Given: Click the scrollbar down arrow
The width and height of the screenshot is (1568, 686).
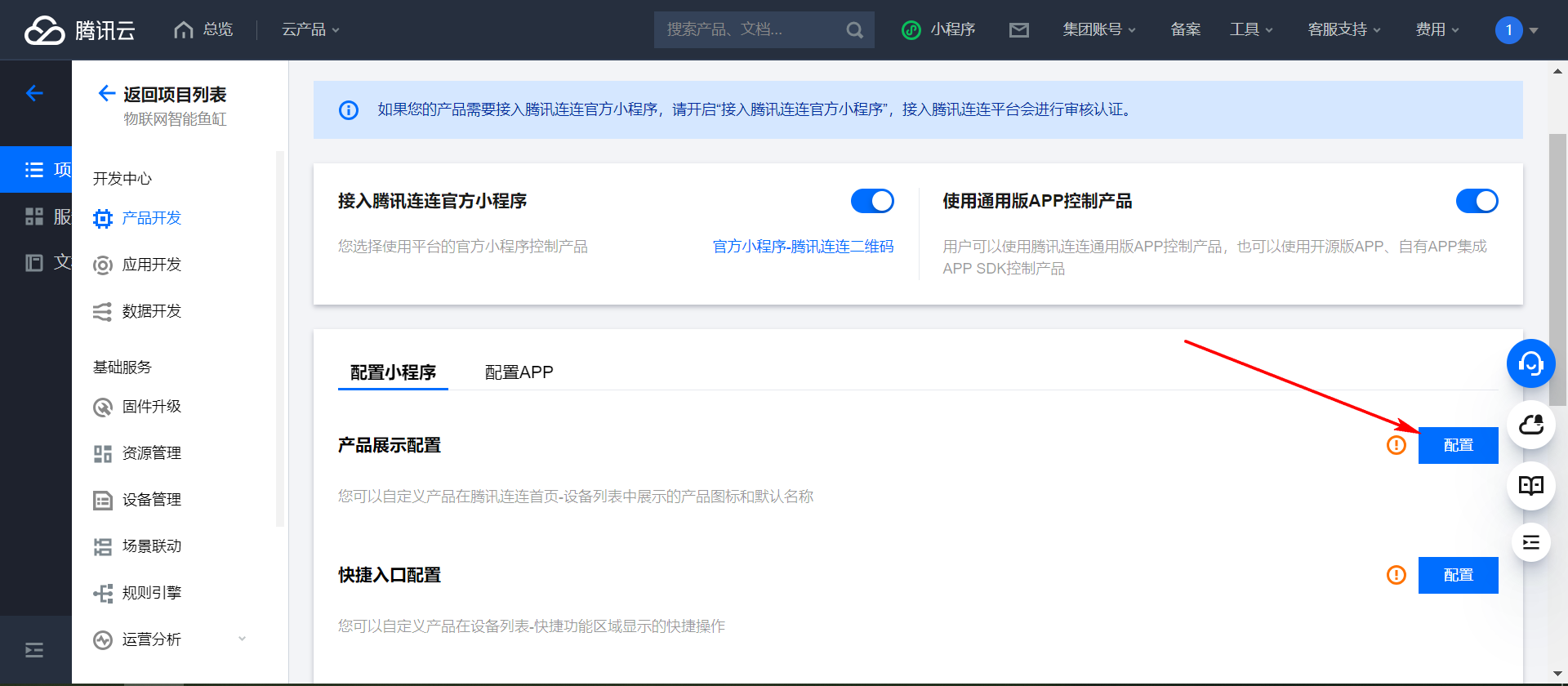Looking at the screenshot, I should [1557, 674].
